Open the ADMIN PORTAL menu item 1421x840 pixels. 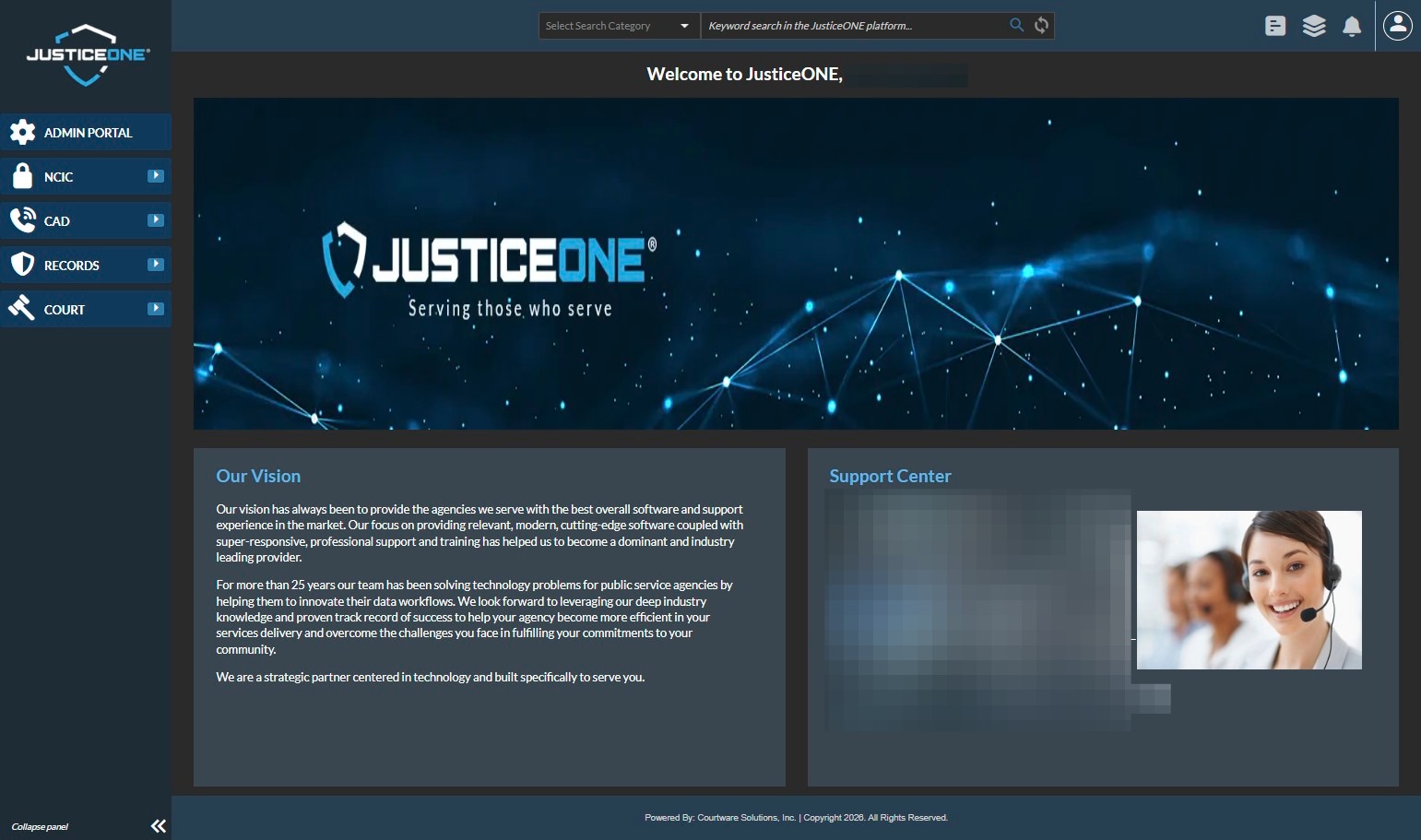point(86,132)
